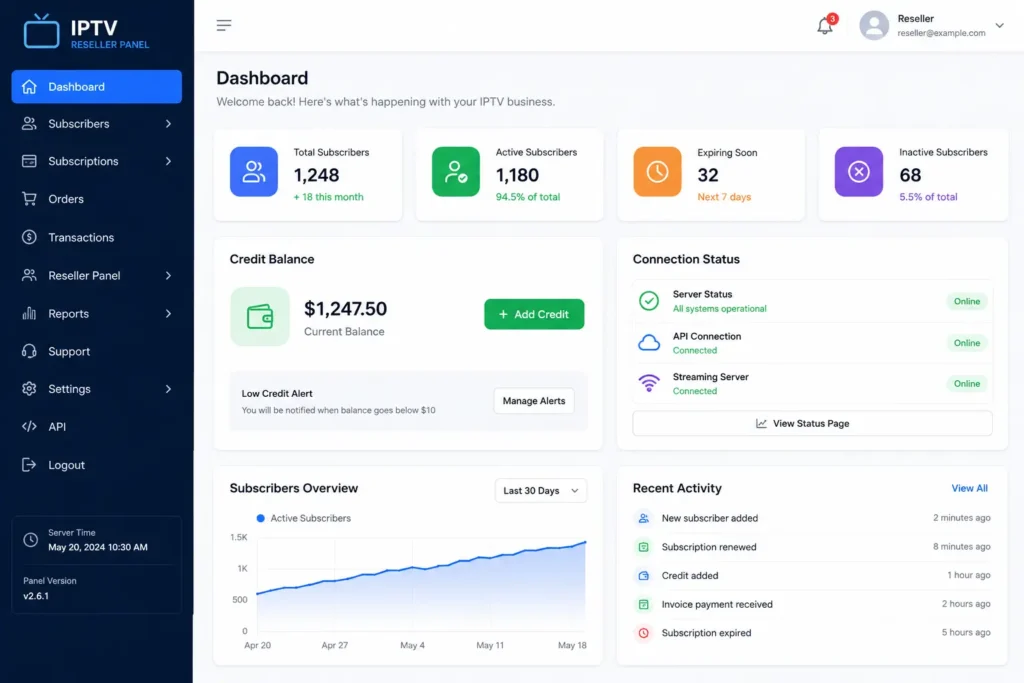Click 'May 20, 2024 10:30 AM' server time
Viewport: 1024px width, 683px height.
click(98, 547)
